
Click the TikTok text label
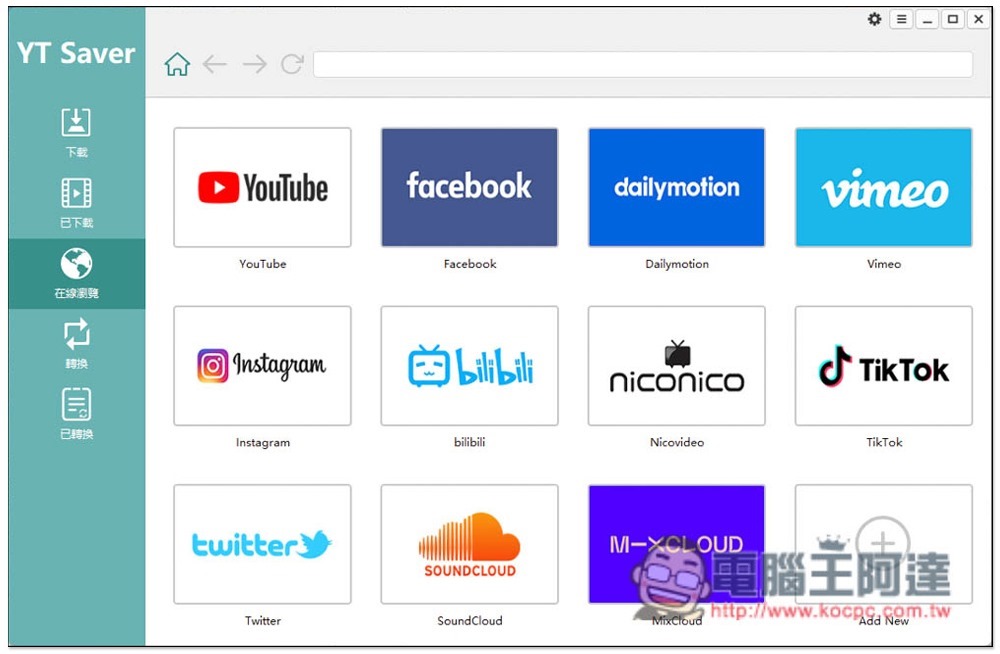885,442
